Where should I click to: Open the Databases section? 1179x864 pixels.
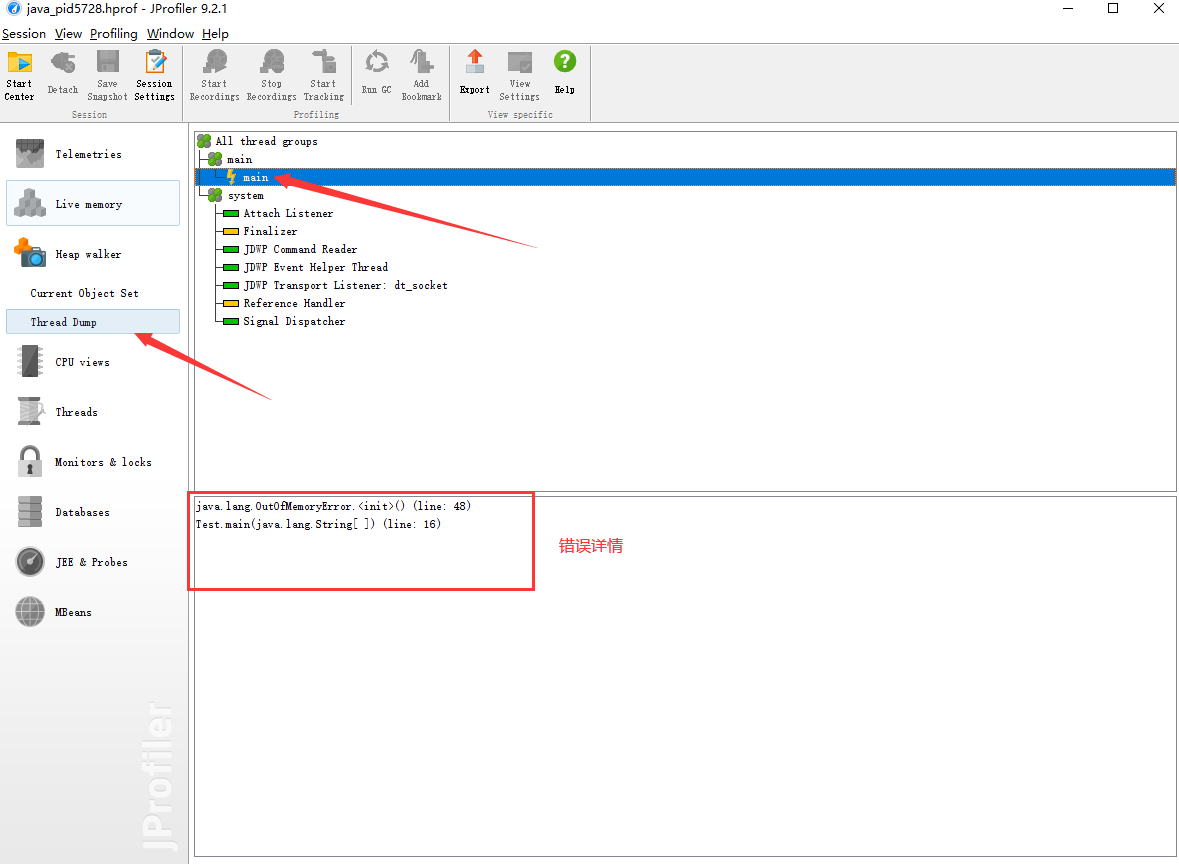92,512
